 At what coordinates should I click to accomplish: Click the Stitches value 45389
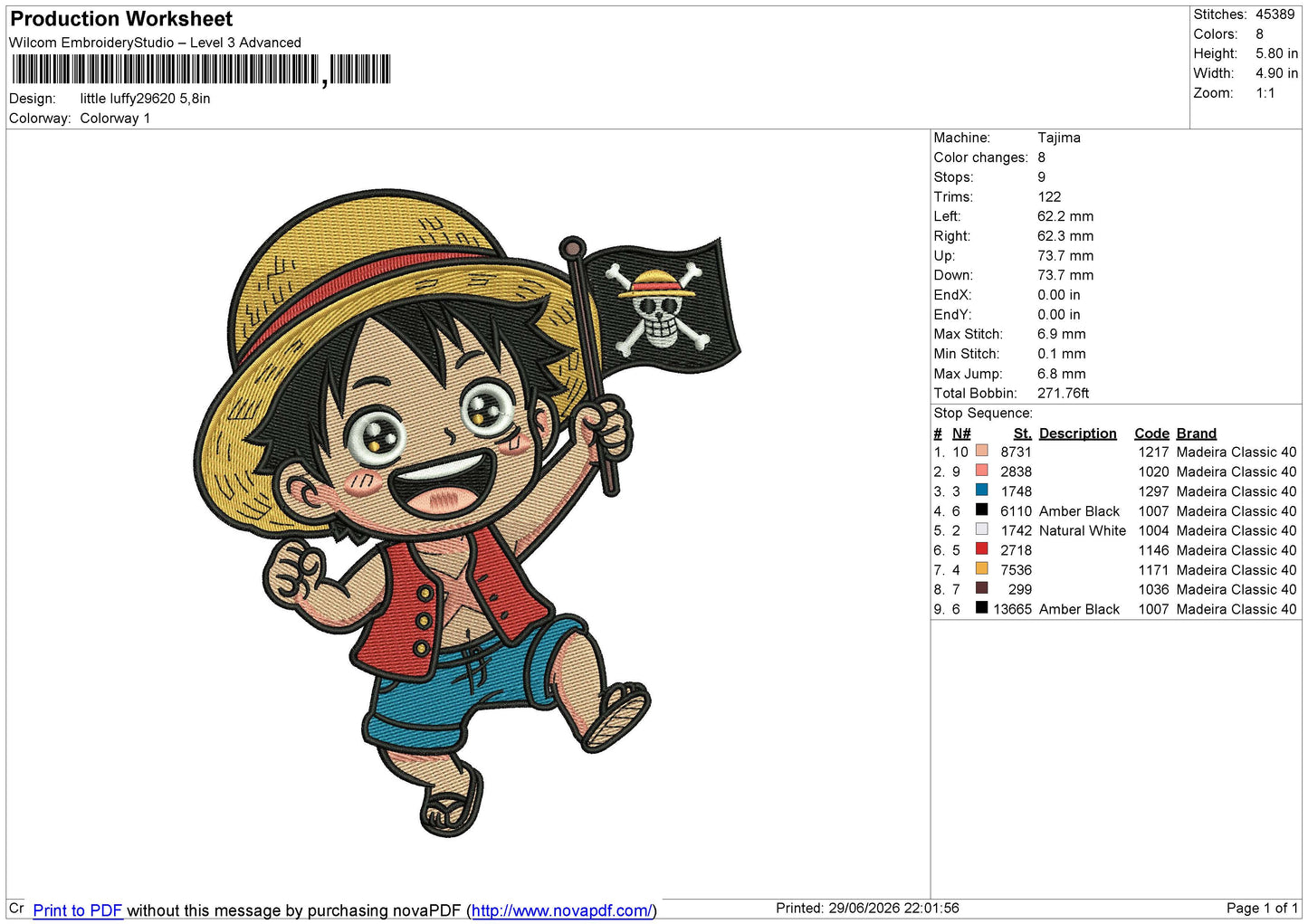(1275, 14)
